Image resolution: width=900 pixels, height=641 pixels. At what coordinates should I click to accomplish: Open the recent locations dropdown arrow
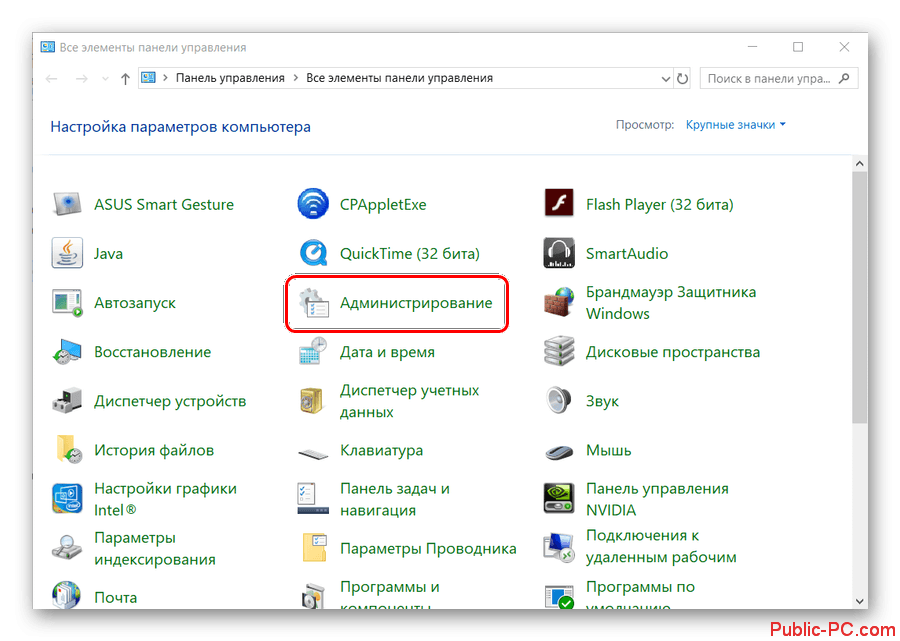coord(105,79)
